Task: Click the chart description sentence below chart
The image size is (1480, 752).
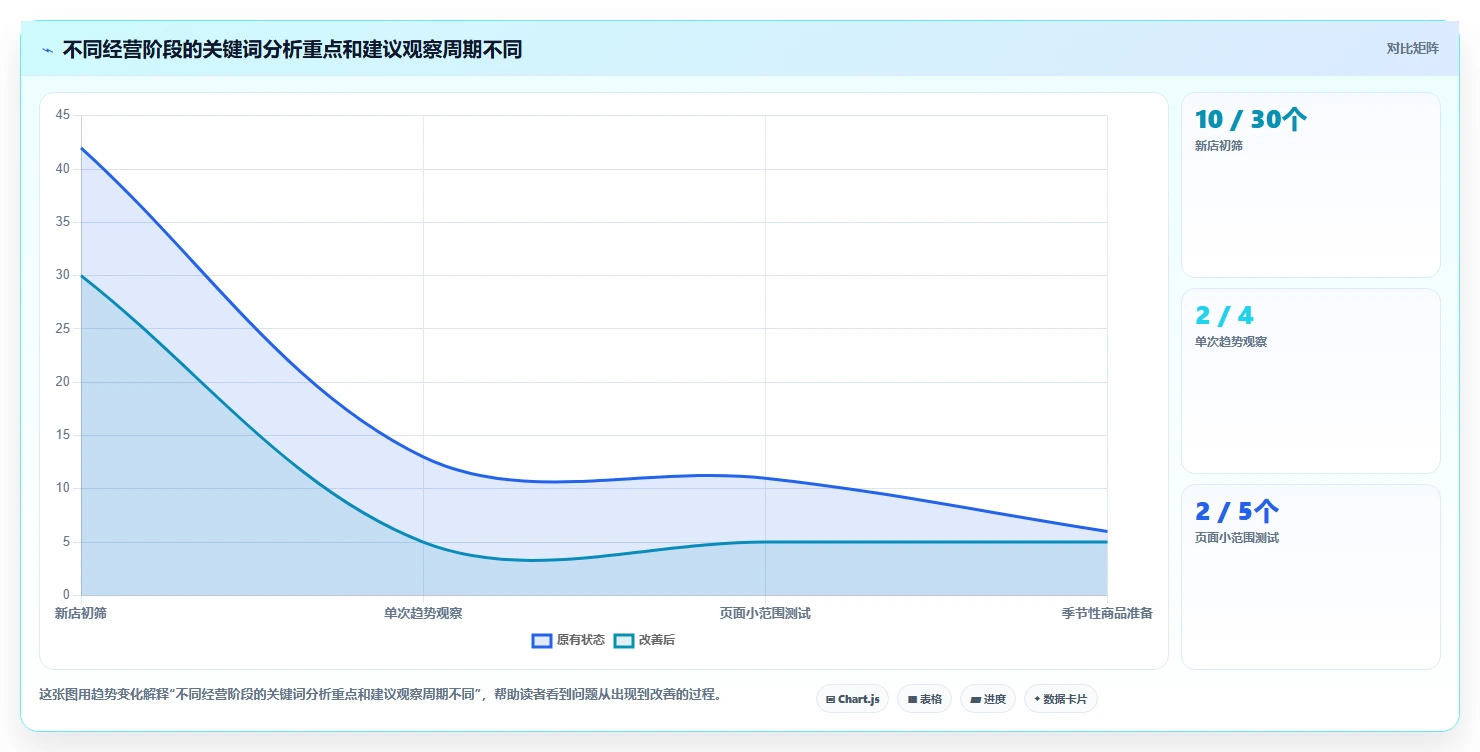Action: pos(380,694)
